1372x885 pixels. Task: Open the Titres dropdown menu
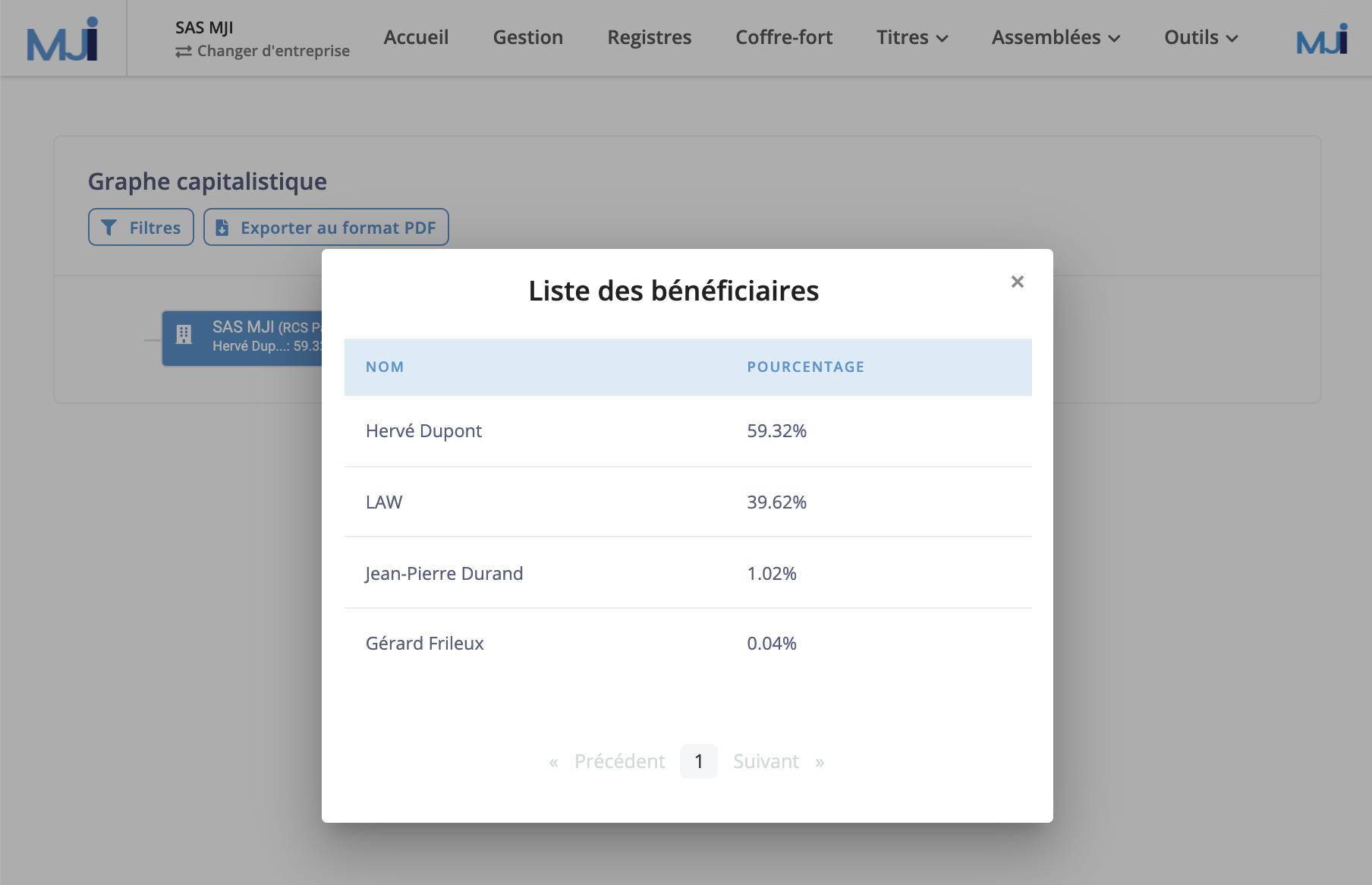click(911, 36)
